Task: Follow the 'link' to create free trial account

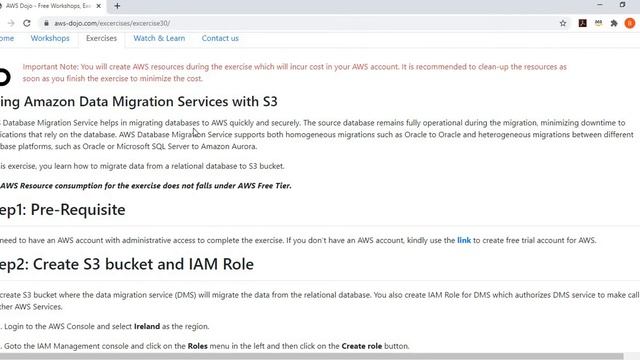Action: tap(464, 240)
